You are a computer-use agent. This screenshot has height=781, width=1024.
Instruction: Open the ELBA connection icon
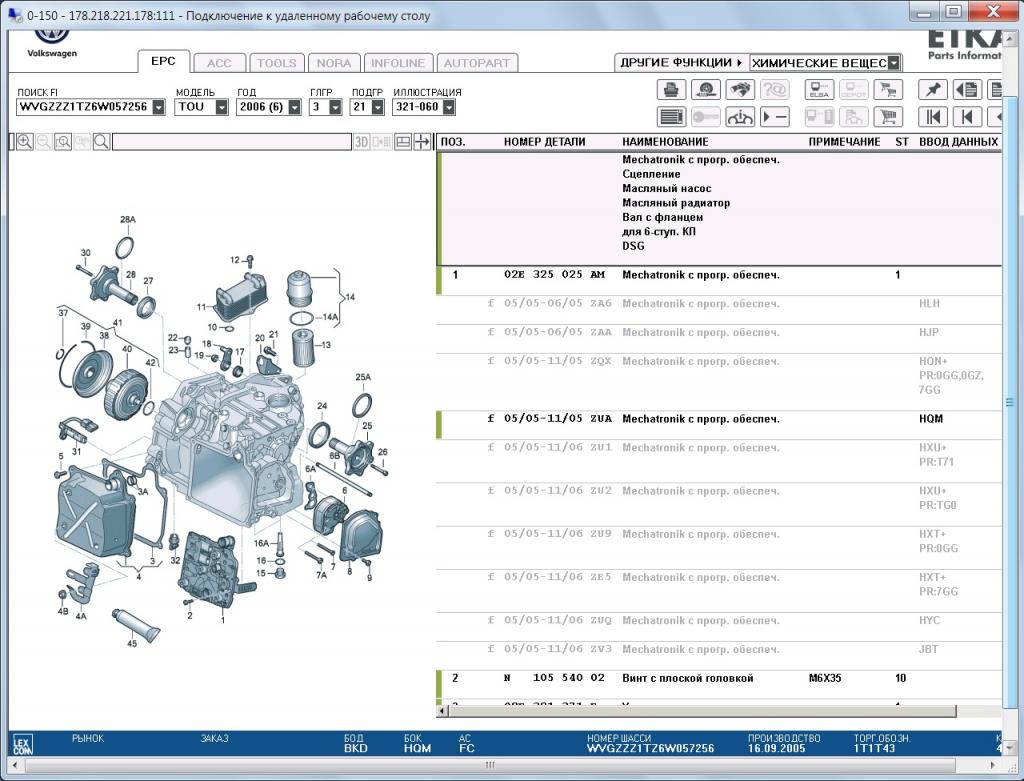click(819, 89)
